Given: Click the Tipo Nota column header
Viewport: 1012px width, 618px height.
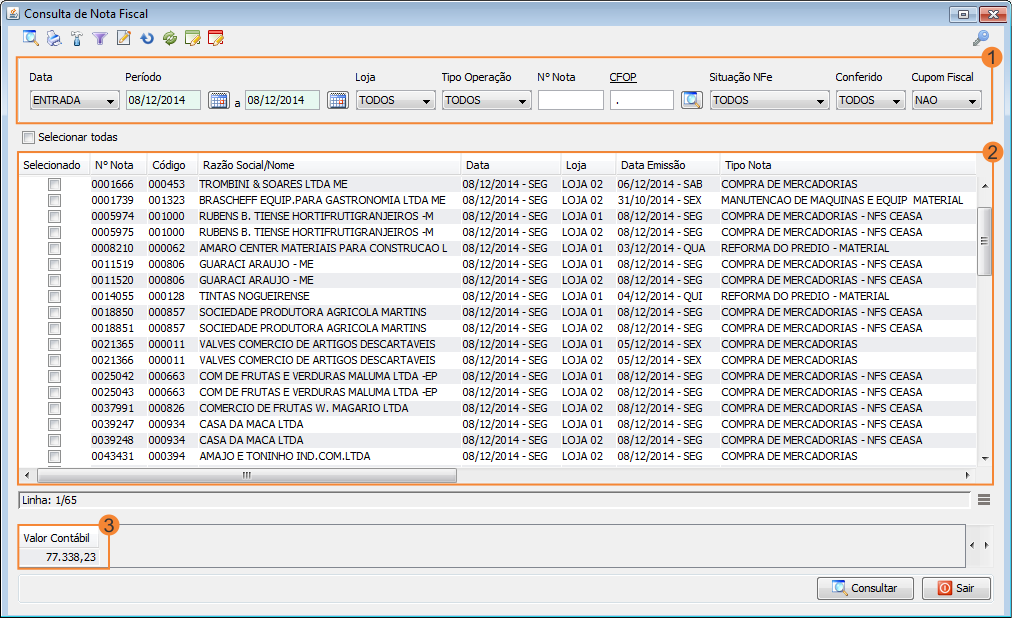Looking at the screenshot, I should pos(847,165).
